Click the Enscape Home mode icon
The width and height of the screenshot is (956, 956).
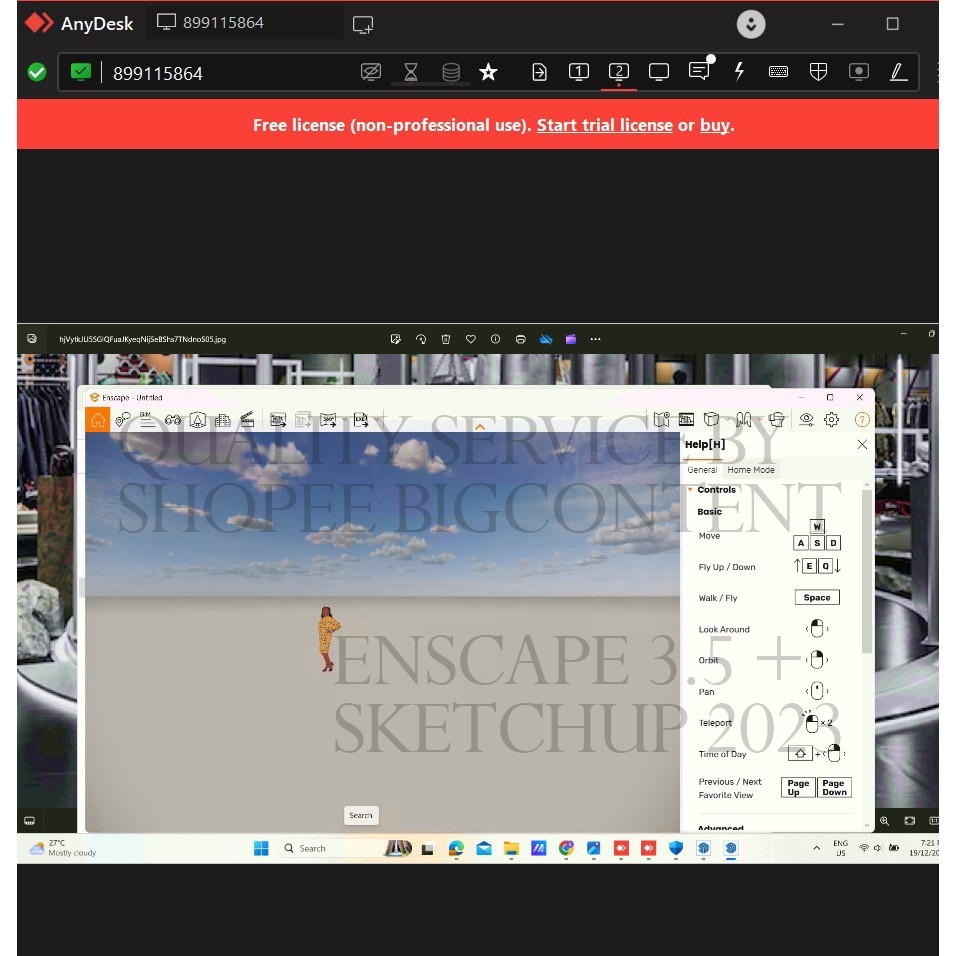pos(97,420)
